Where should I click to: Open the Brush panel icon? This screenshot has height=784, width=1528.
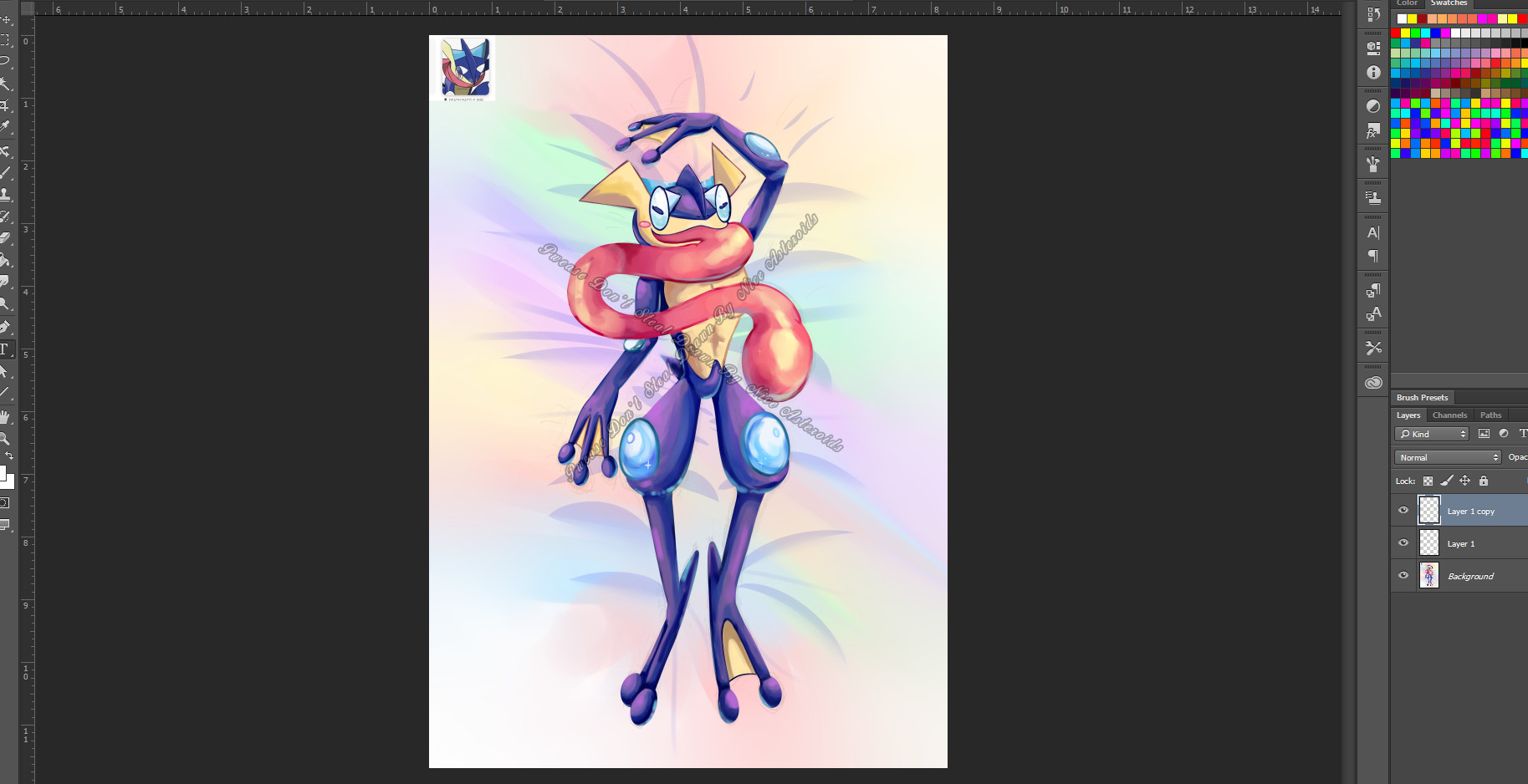pos(1373,165)
